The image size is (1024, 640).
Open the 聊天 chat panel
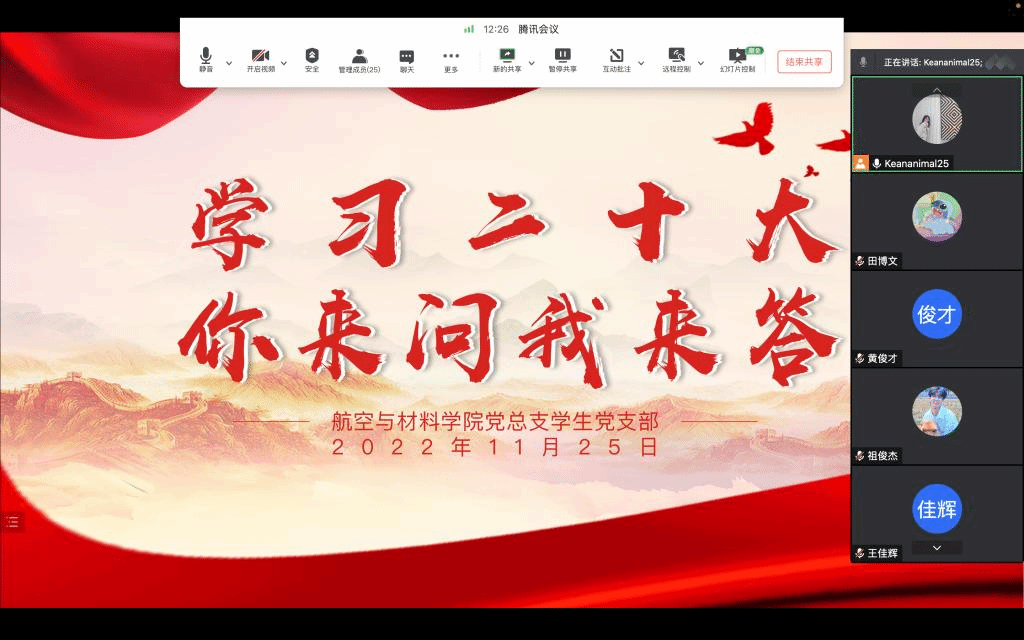407,60
